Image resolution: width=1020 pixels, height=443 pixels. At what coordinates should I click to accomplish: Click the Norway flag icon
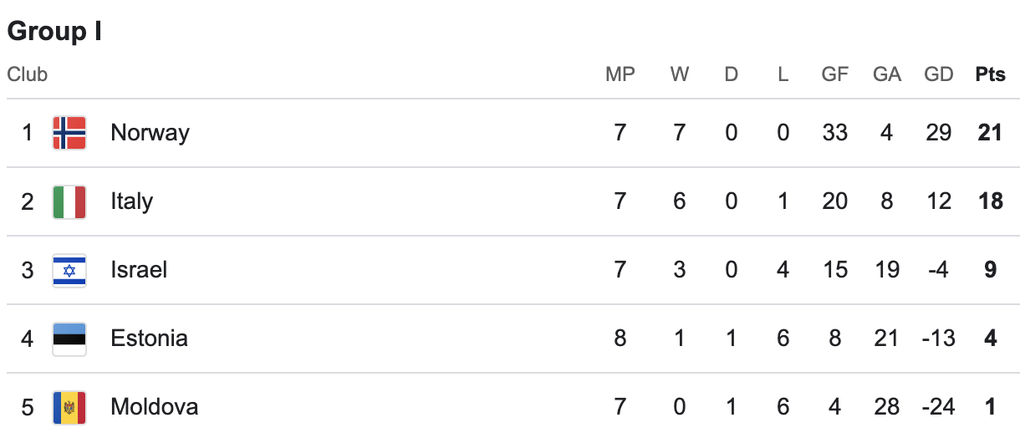coord(69,132)
